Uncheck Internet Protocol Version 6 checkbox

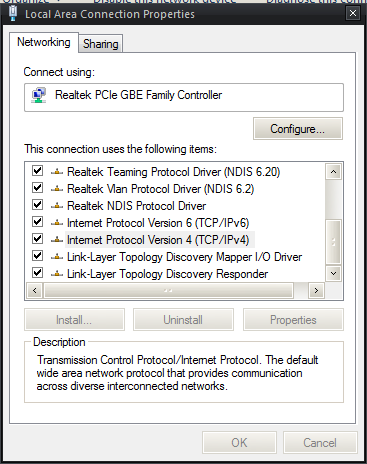tap(37, 222)
